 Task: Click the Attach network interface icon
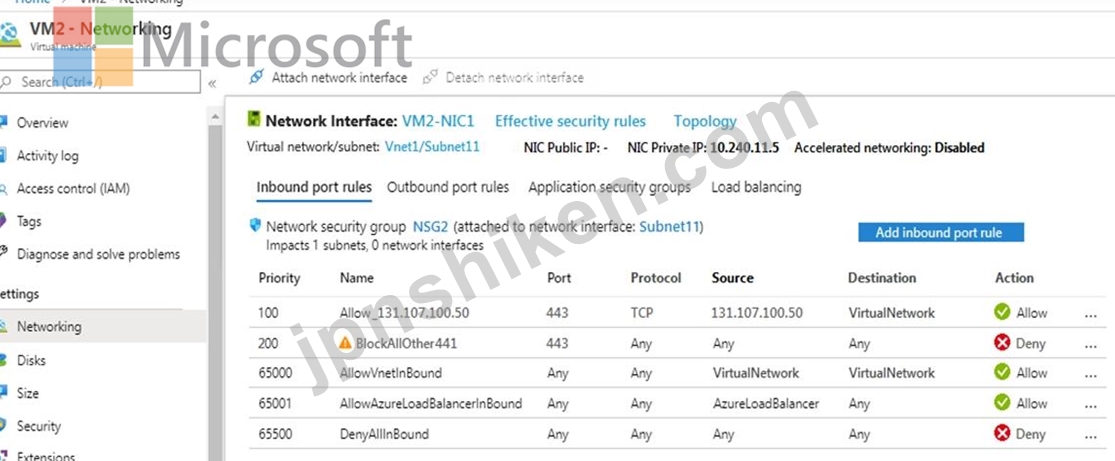256,77
